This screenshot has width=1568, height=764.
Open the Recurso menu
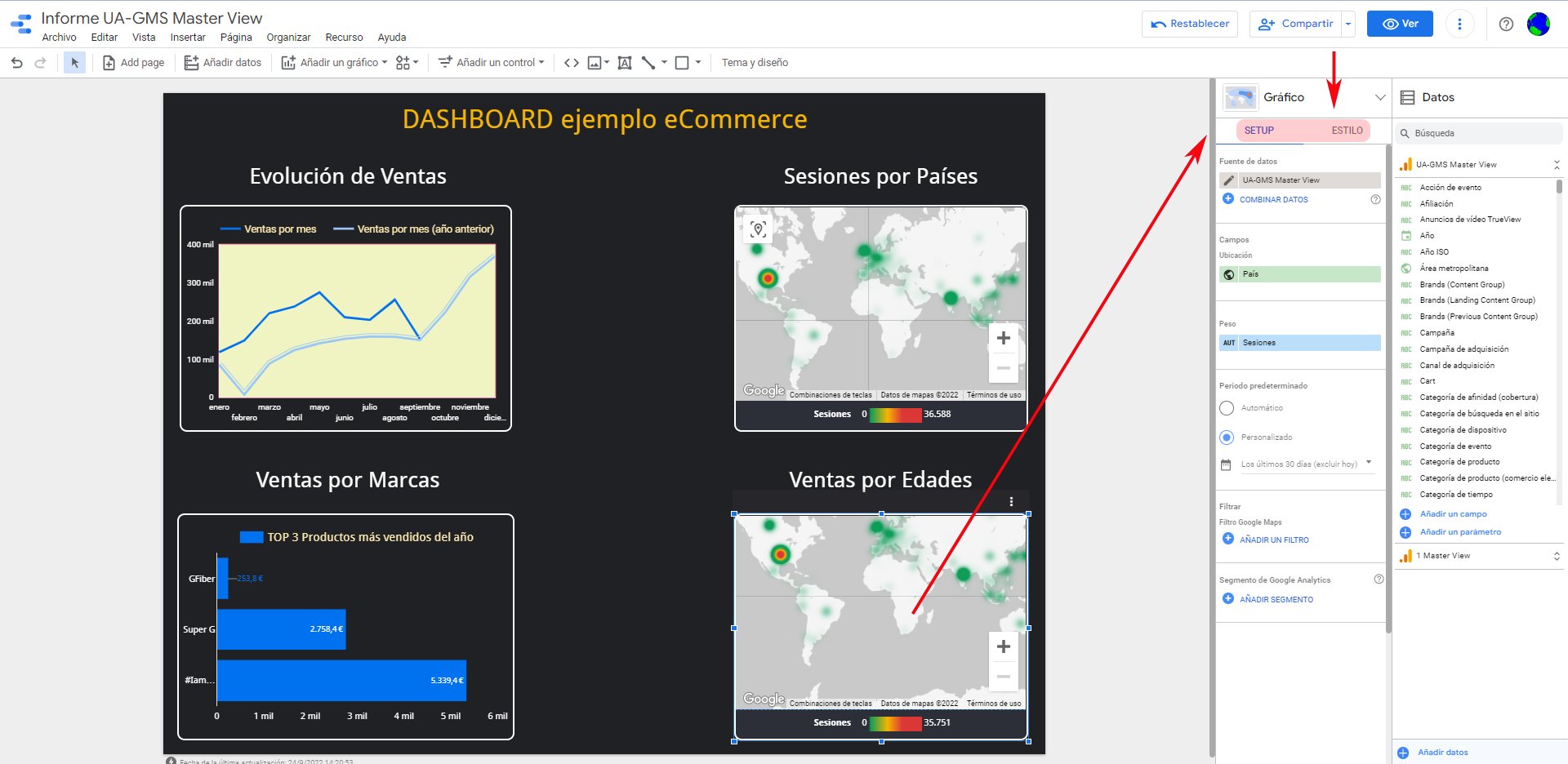tap(344, 38)
